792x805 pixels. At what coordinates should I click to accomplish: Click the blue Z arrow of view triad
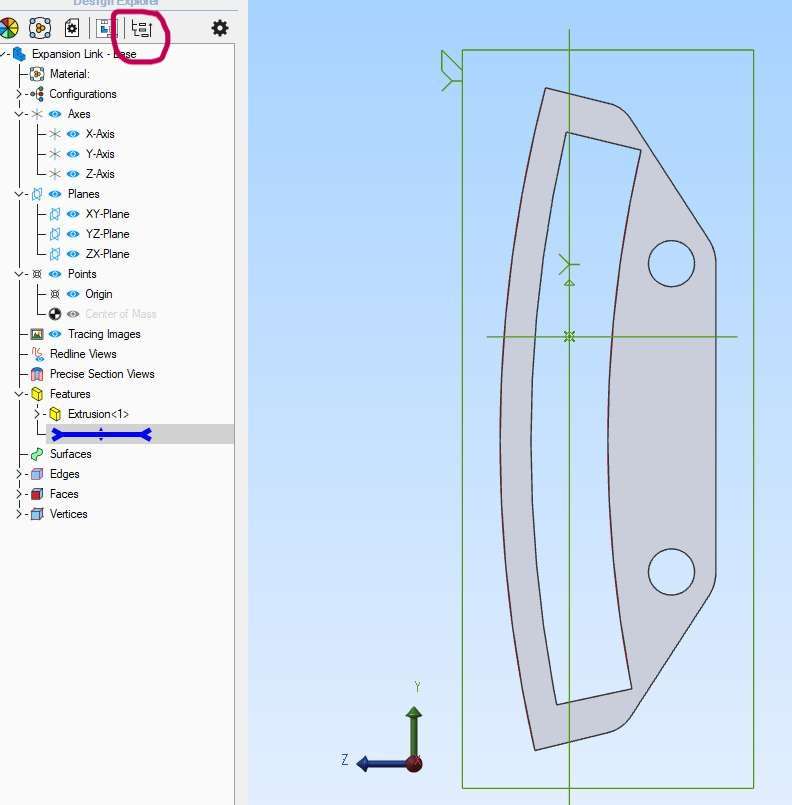(382, 764)
